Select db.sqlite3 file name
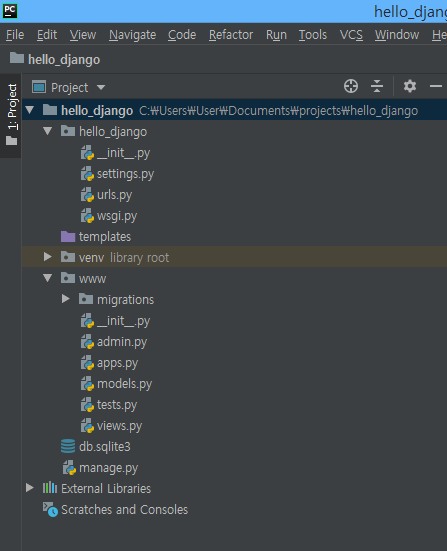Screen dimensions: 447x551 [x=105, y=447]
